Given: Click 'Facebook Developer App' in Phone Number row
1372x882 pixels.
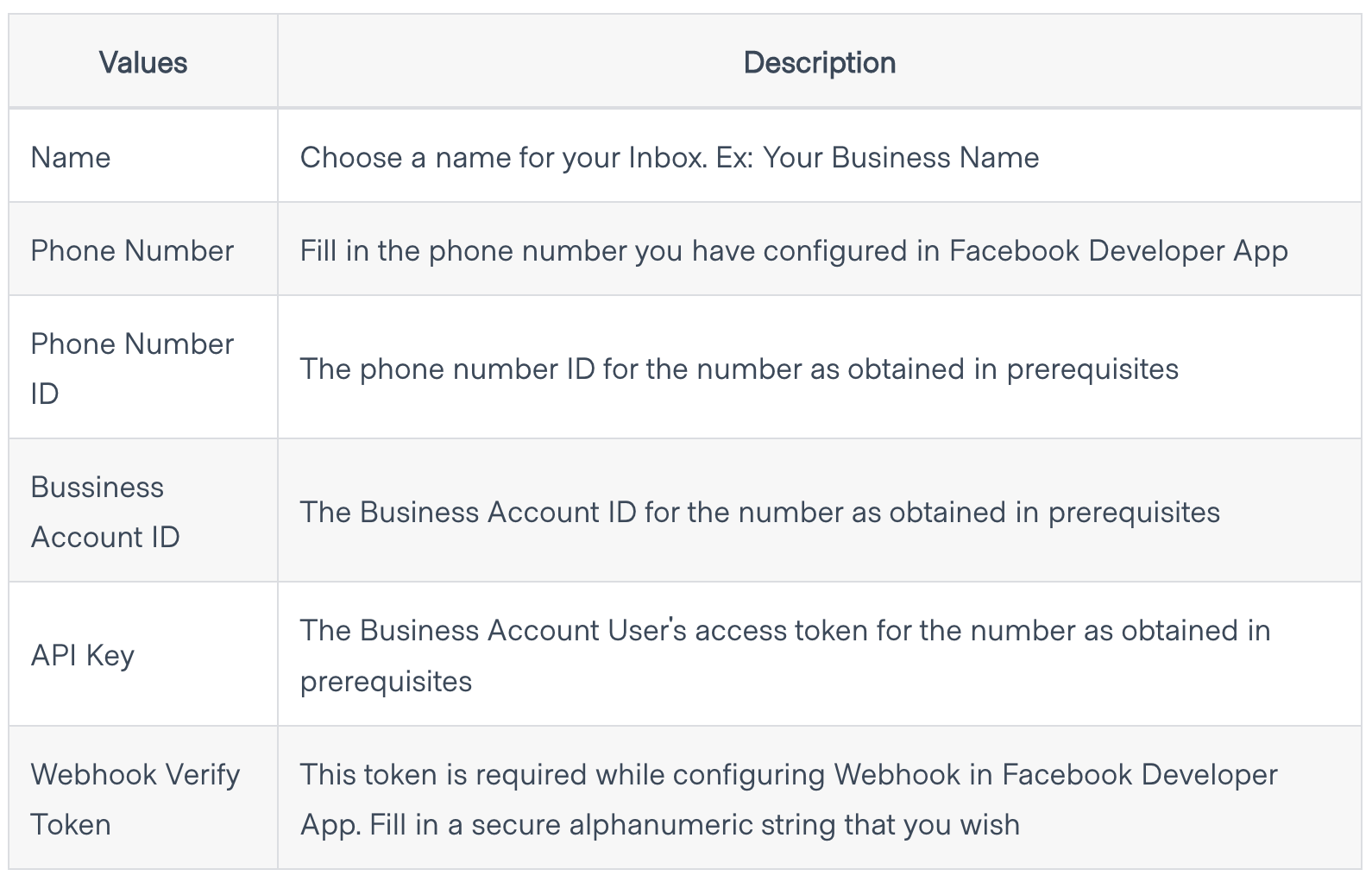Looking at the screenshot, I should (x=1118, y=250).
